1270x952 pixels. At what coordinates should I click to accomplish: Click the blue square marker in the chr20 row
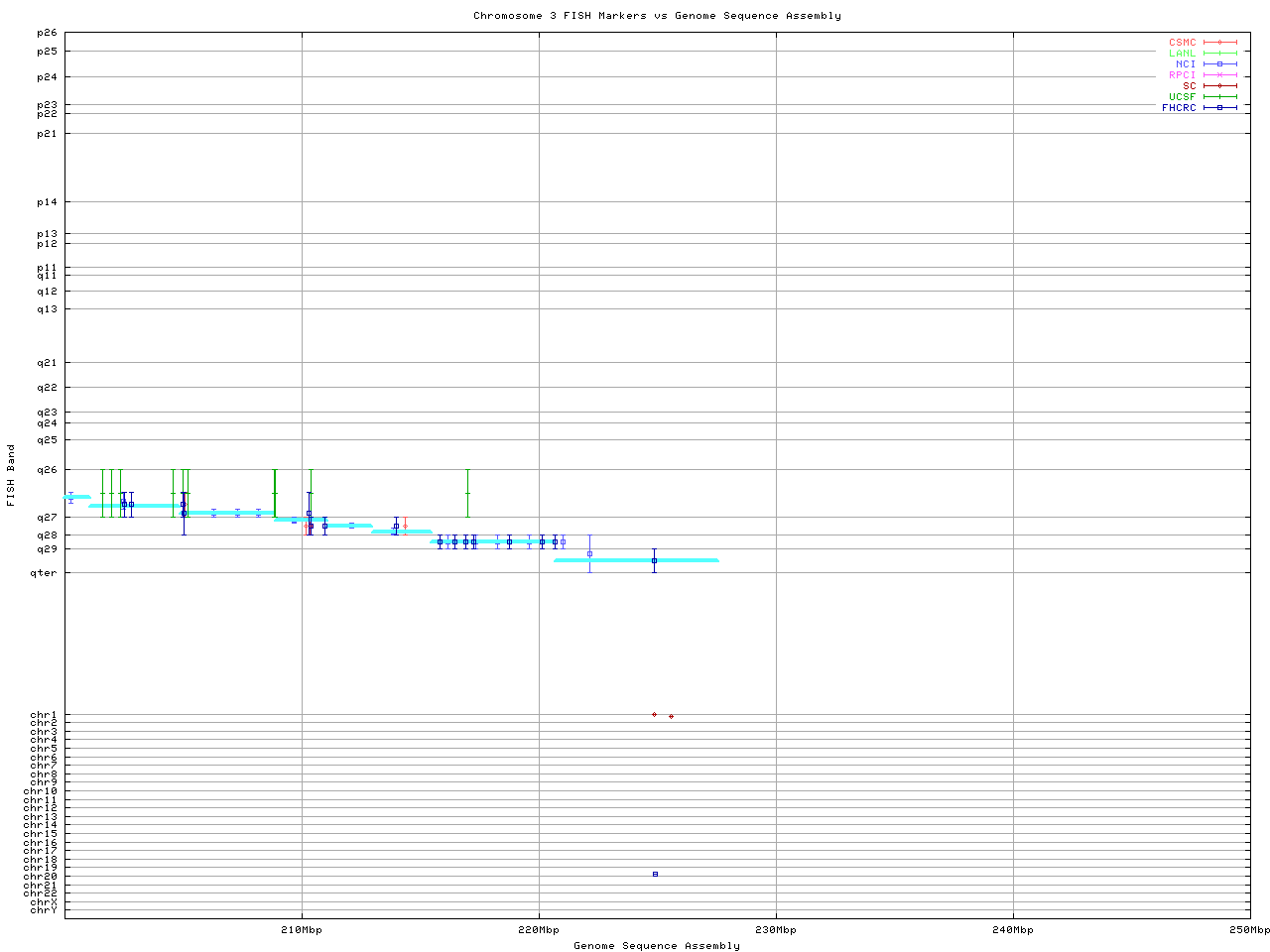[x=655, y=874]
